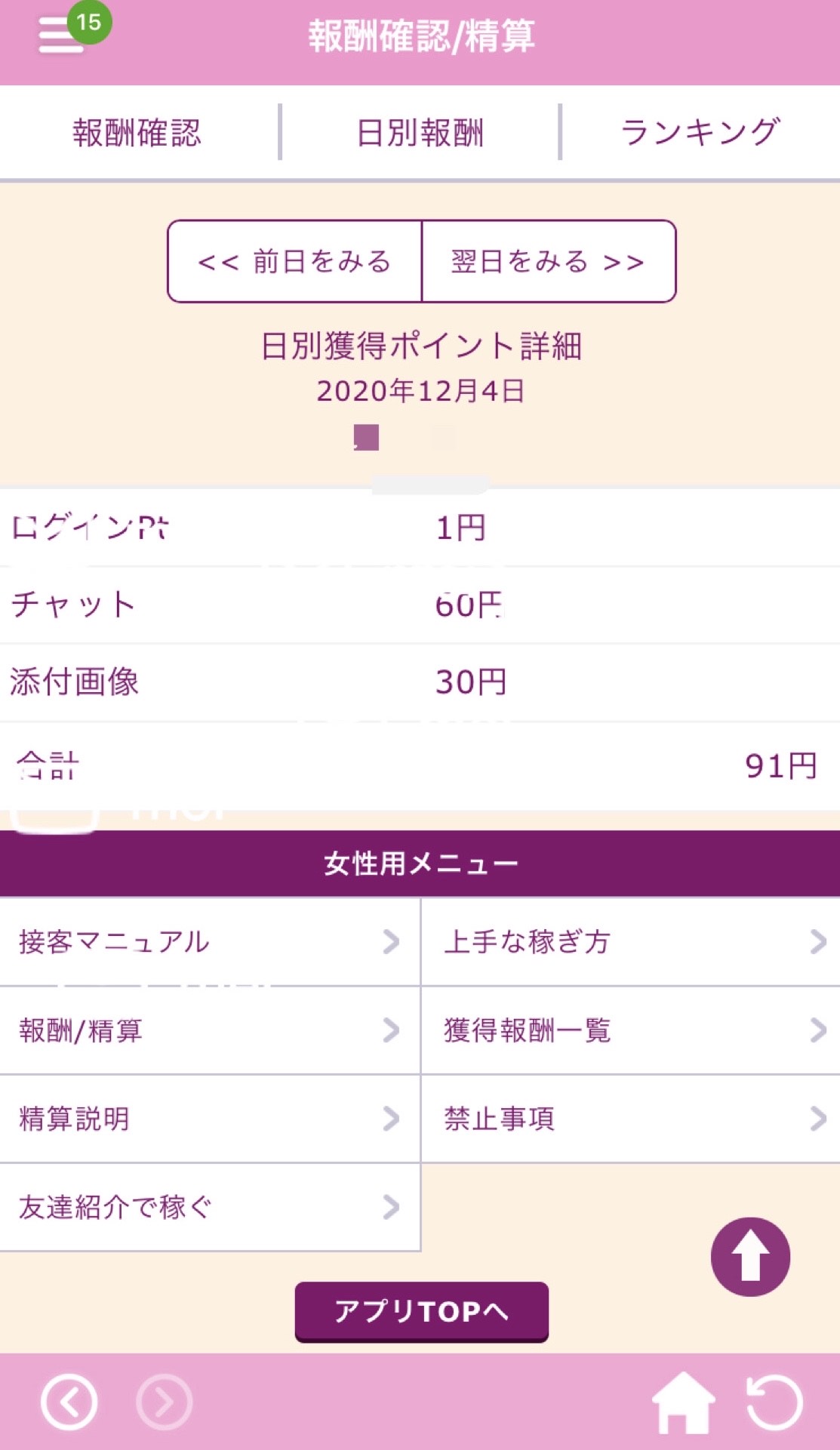The height and width of the screenshot is (1450, 840).
Task: Open the 日別報酬 tab
Action: pos(420,133)
